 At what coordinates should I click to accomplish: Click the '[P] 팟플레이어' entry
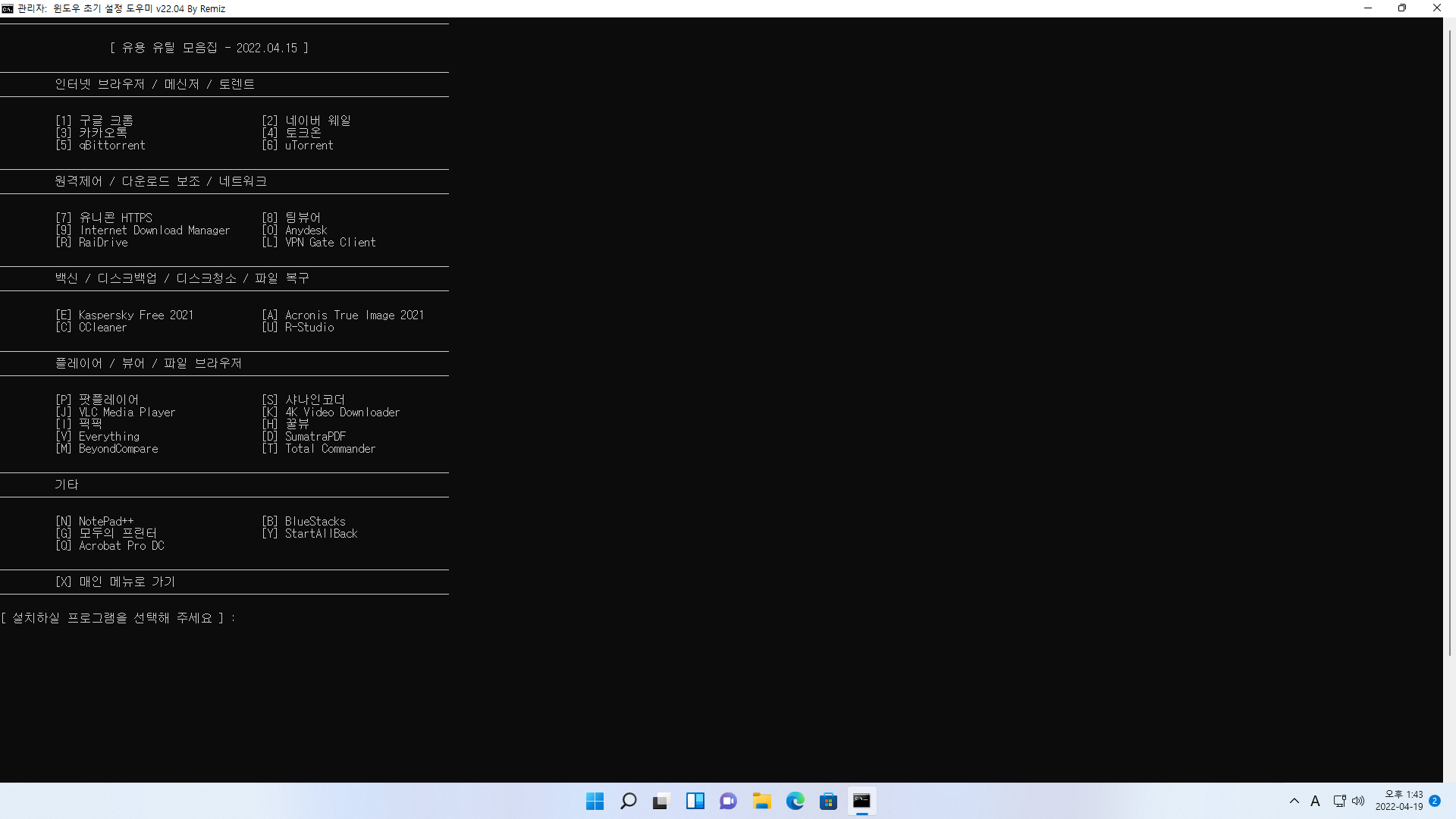[97, 400]
